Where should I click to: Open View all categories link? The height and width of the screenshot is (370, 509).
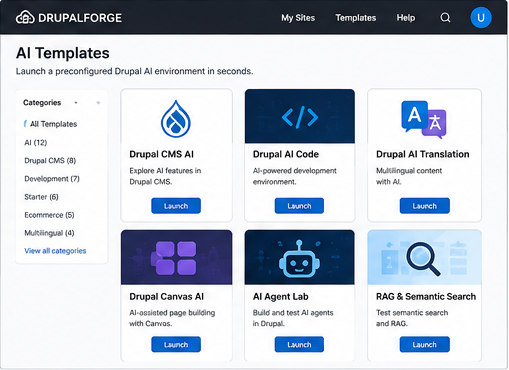point(55,251)
